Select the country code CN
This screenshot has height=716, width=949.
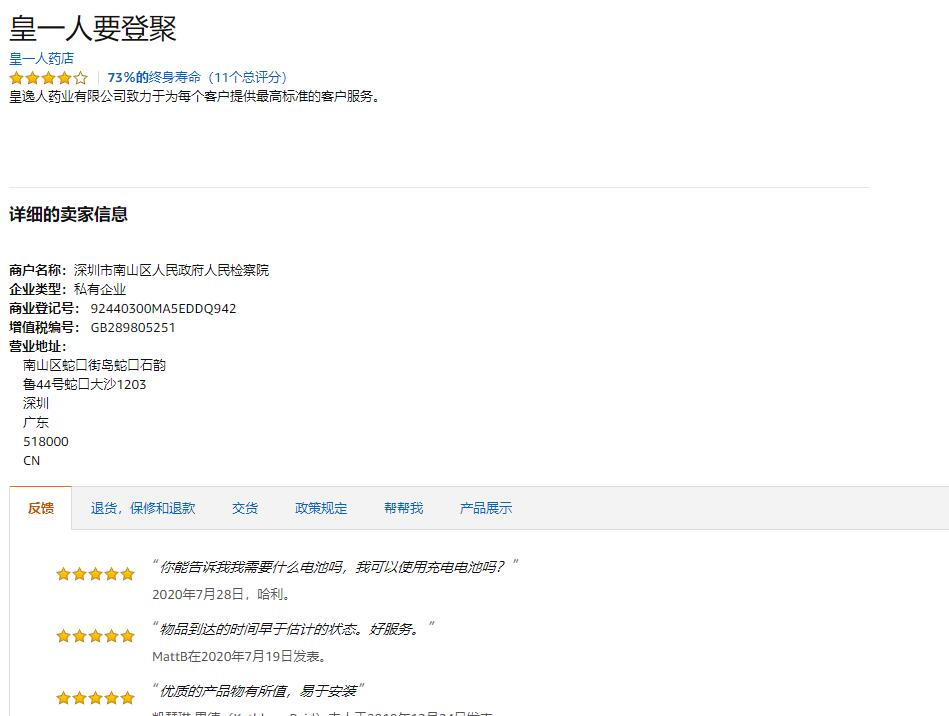[31, 461]
